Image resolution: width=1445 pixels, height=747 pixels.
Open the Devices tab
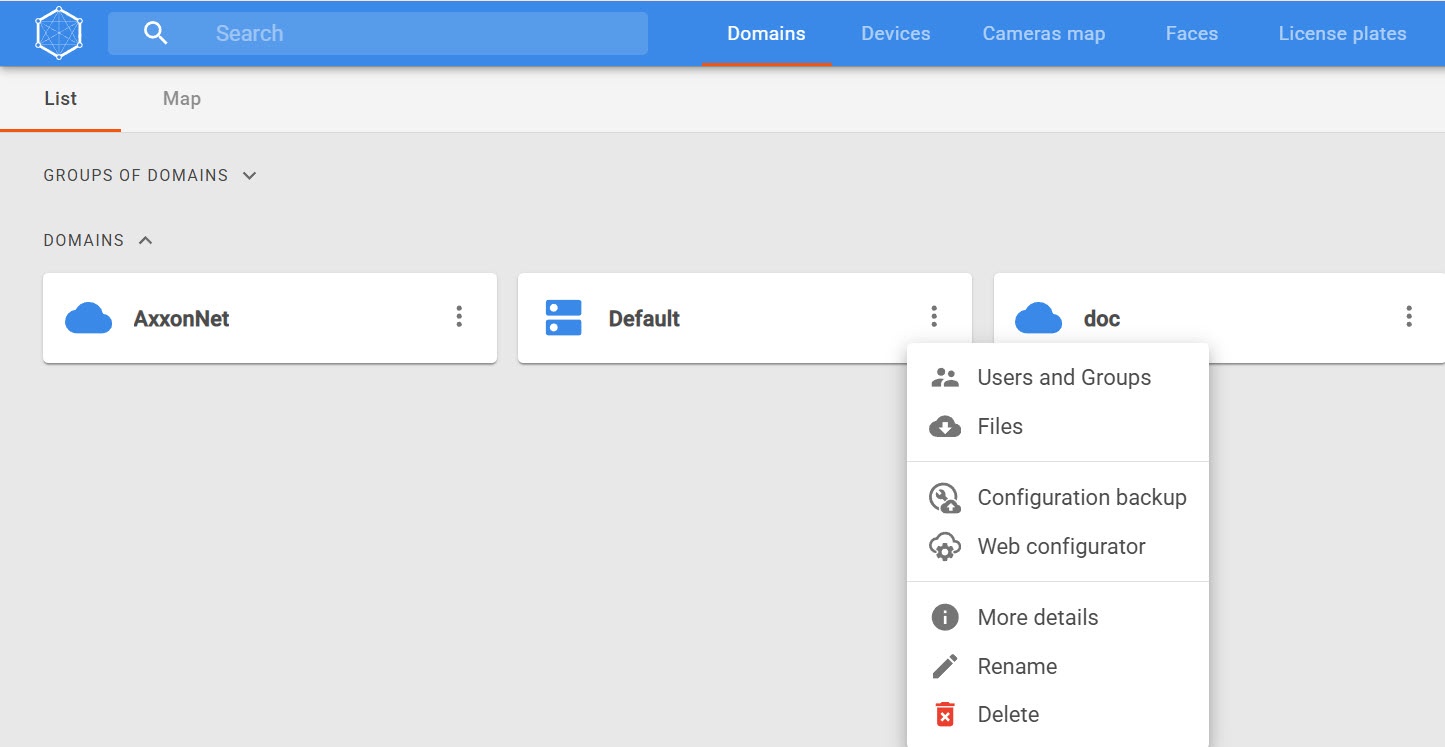pyautogui.click(x=895, y=34)
